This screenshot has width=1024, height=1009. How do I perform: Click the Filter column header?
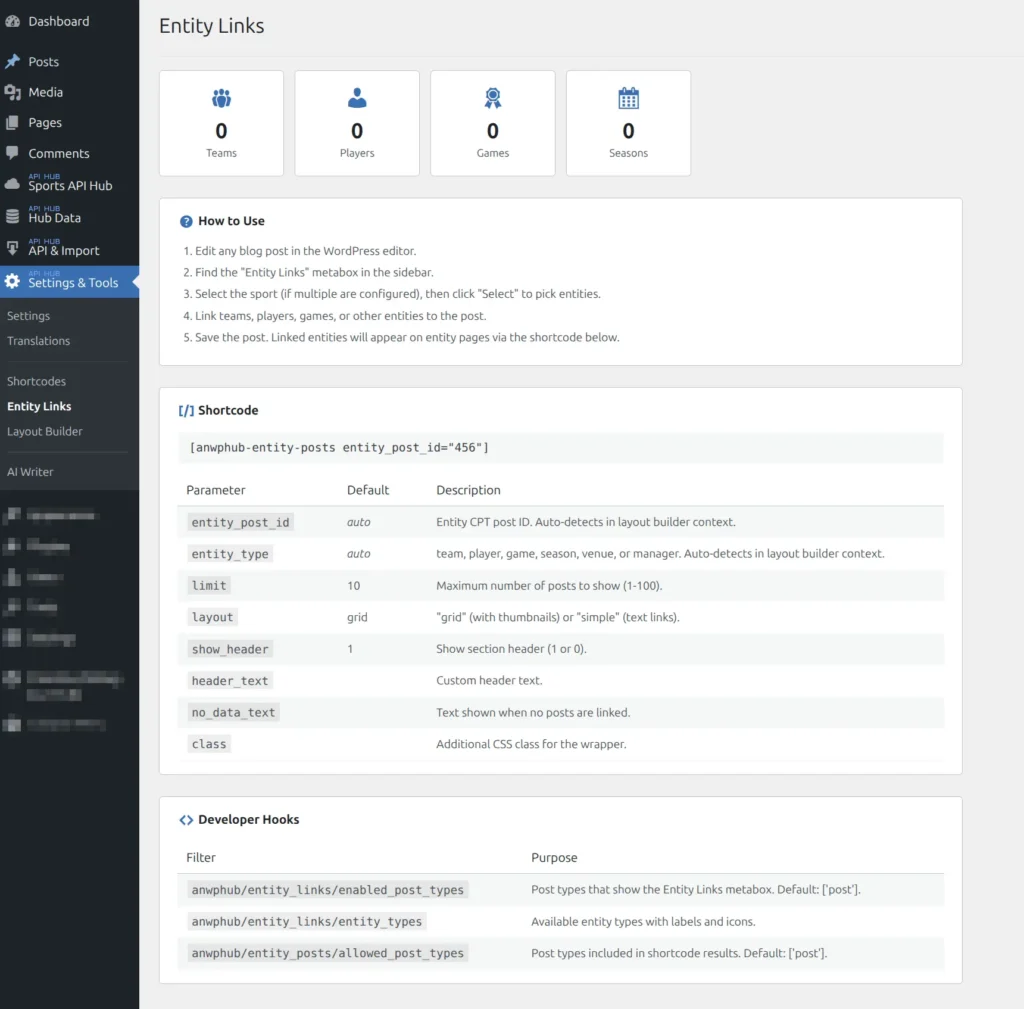(200, 857)
